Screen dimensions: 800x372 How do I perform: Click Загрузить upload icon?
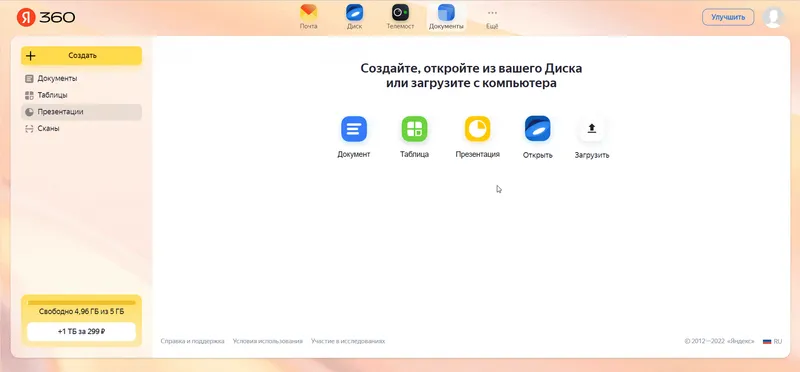pos(592,129)
